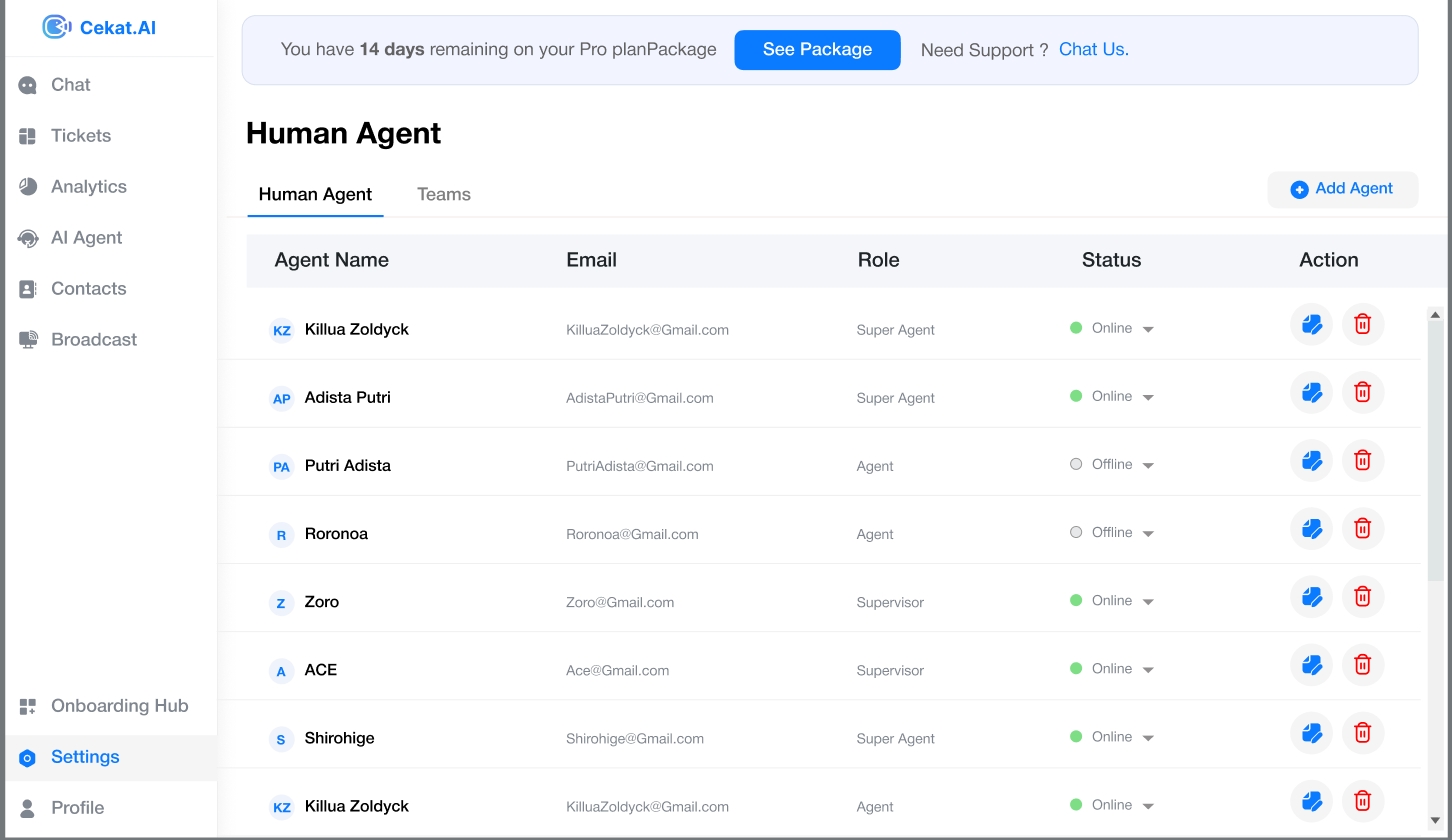
Task: Change status of Roronoa via dropdown arrow
Action: click(1148, 534)
